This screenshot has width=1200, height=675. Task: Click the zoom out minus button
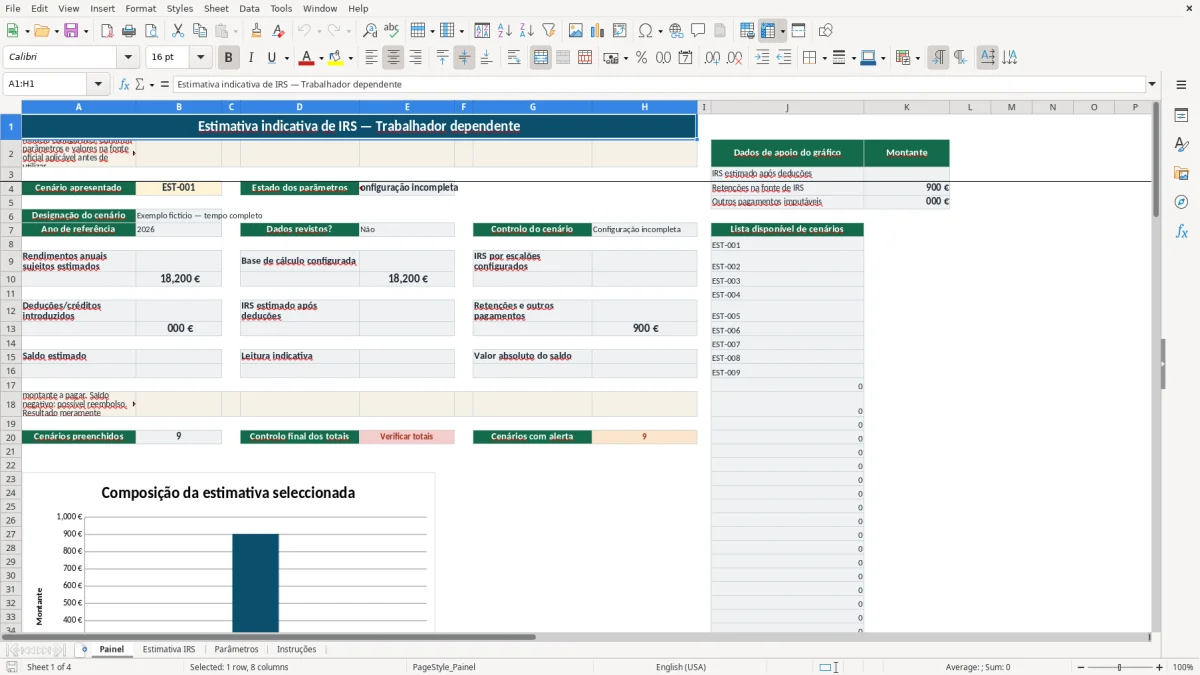pyautogui.click(x=1081, y=667)
